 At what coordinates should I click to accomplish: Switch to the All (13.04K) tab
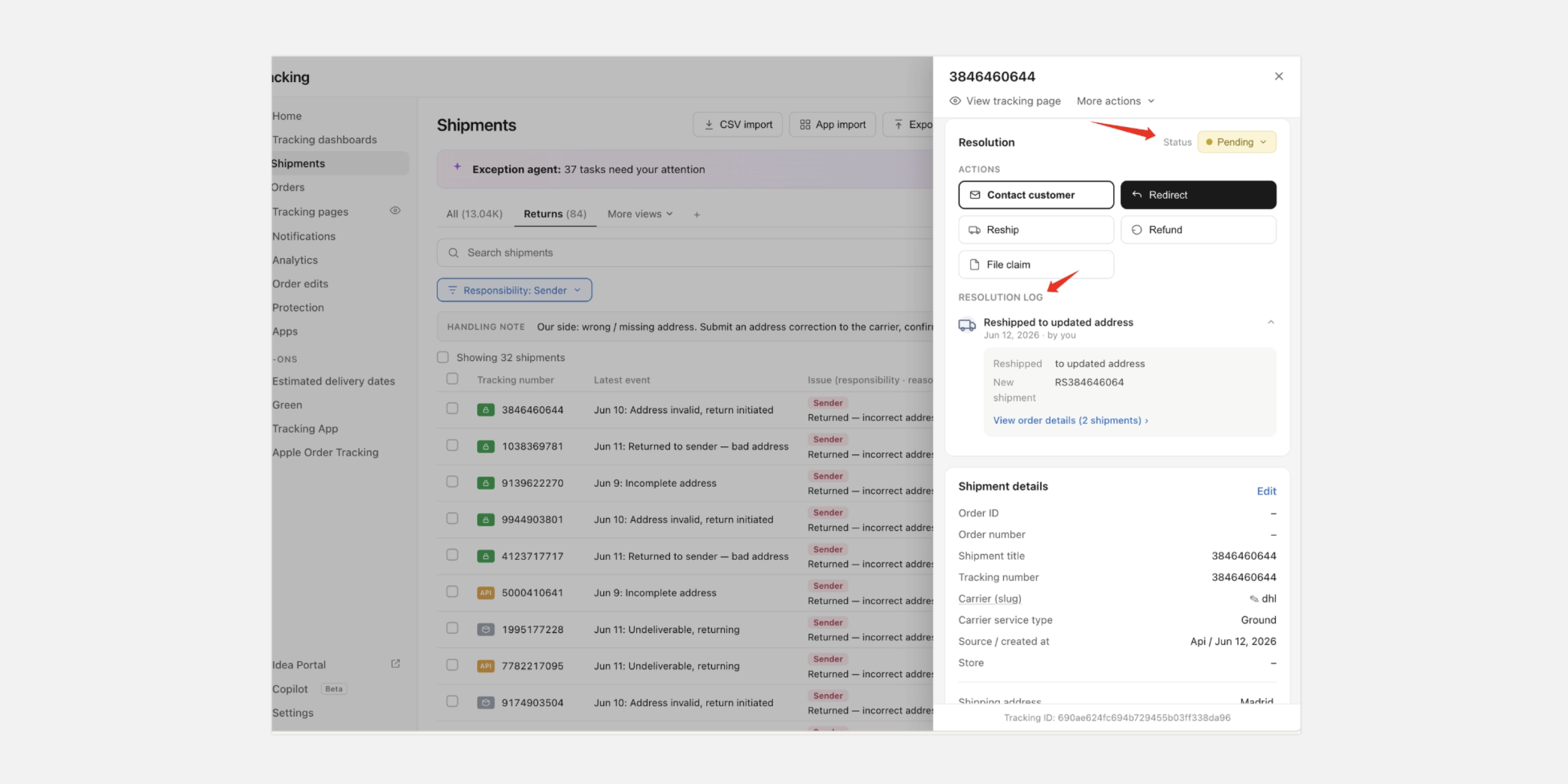coord(474,214)
